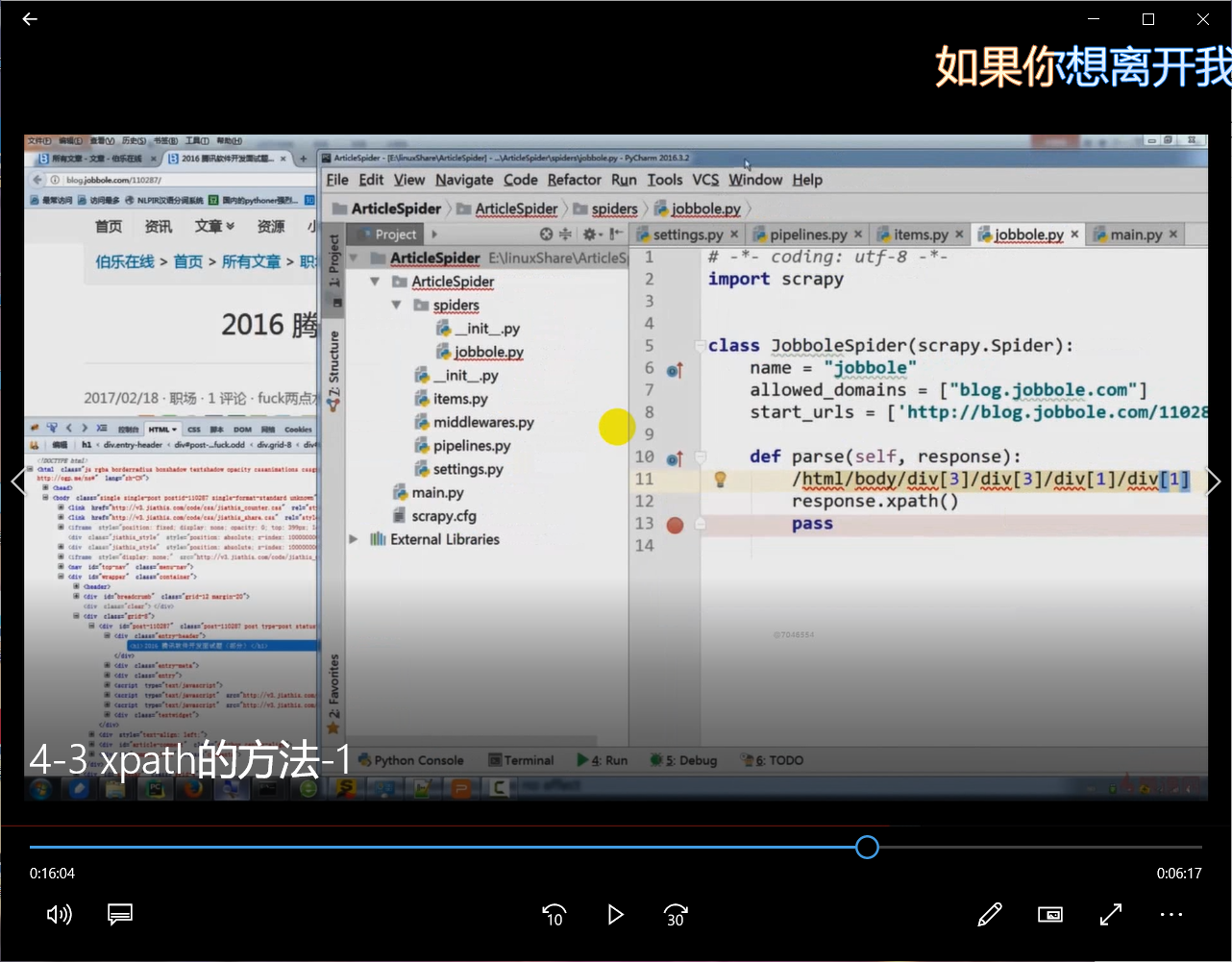
Task: Open the 文章 navigation dropdown
Action: (x=214, y=226)
